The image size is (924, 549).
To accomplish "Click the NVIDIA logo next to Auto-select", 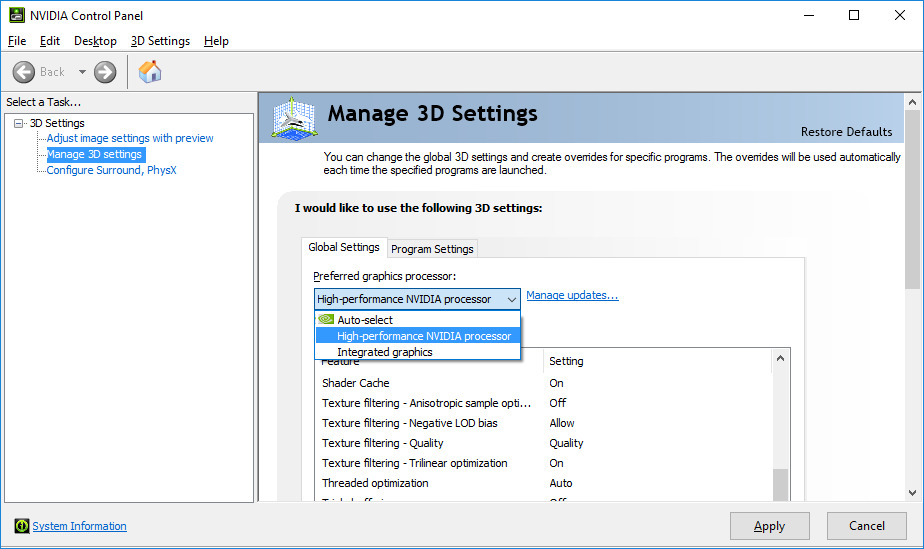I will [x=326, y=319].
